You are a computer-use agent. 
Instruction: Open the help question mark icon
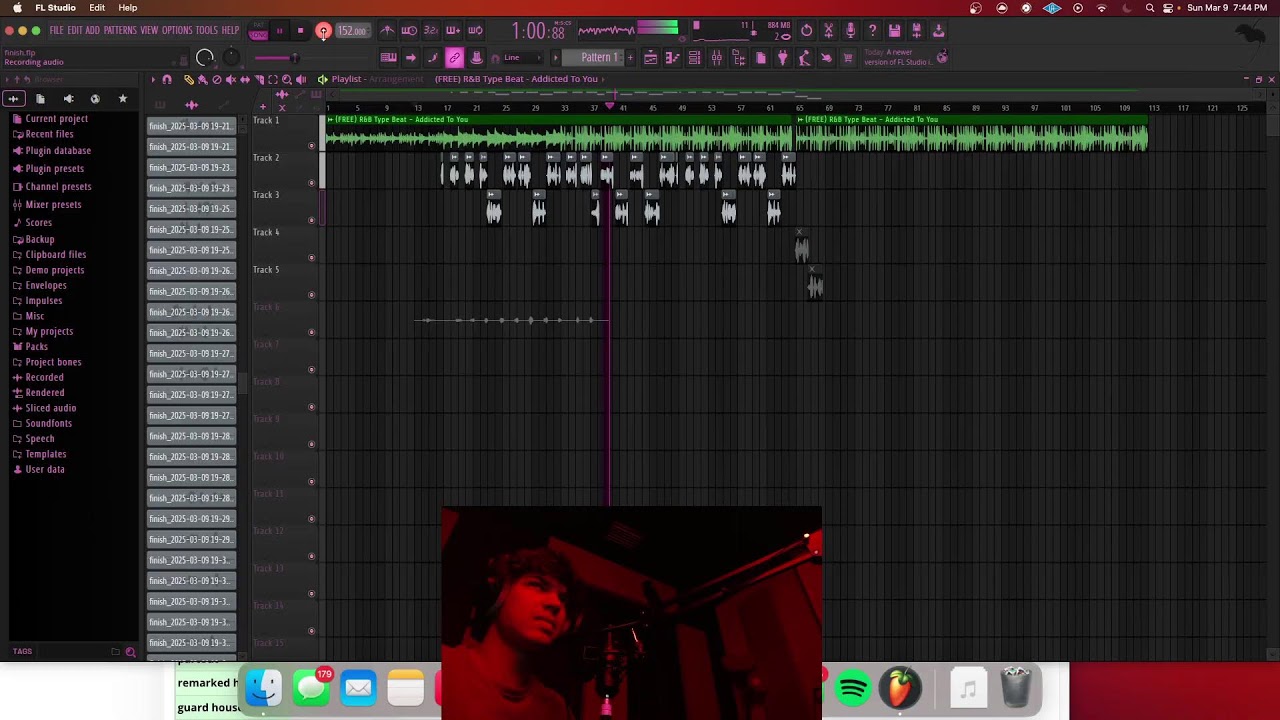coord(873,31)
